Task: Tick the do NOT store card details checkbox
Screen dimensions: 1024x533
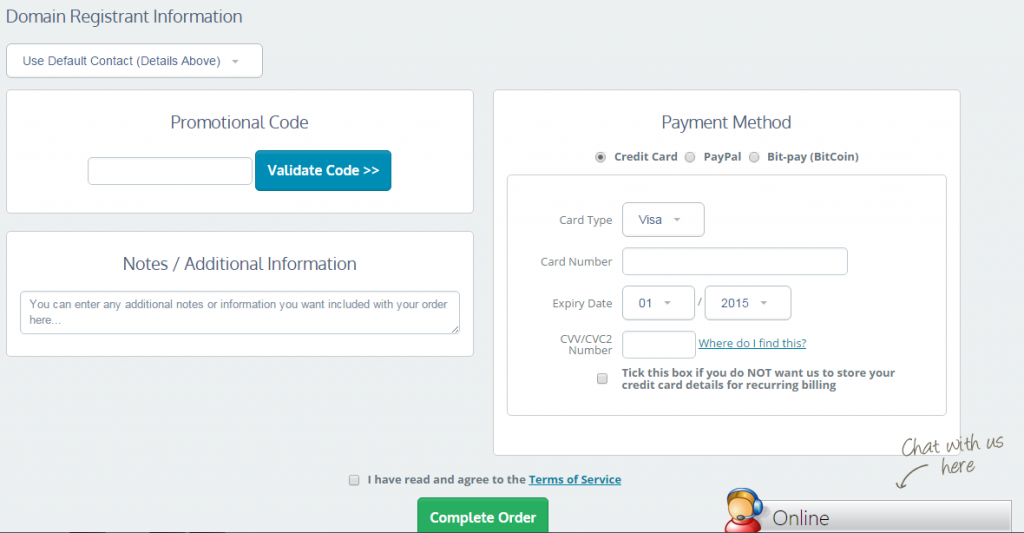Action: [x=602, y=379]
